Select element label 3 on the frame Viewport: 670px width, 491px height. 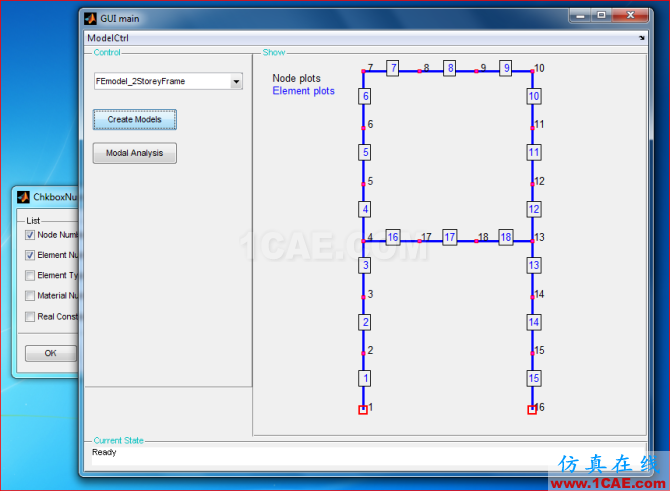click(x=365, y=265)
